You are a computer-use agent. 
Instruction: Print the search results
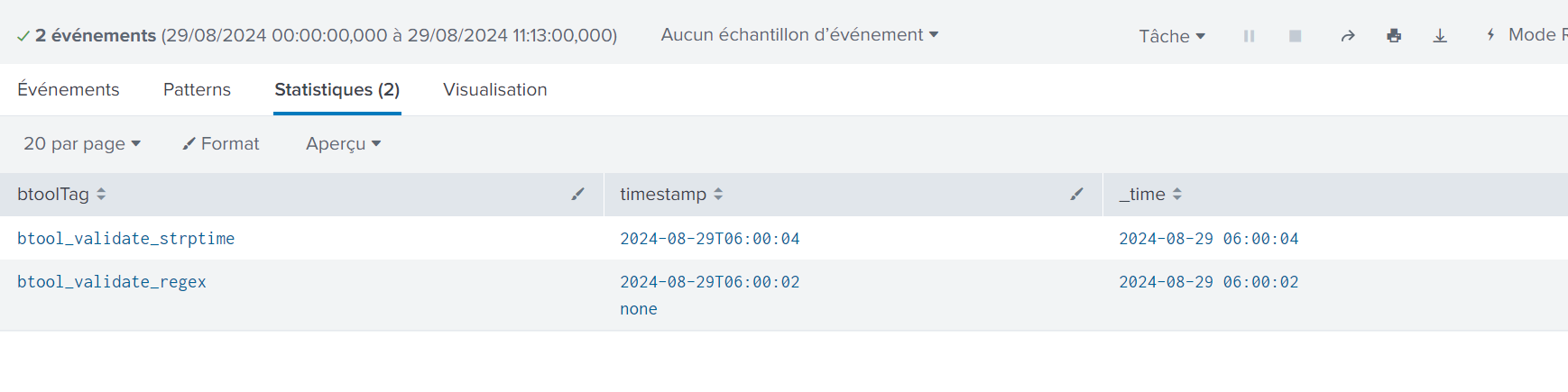pyautogui.click(x=1394, y=36)
